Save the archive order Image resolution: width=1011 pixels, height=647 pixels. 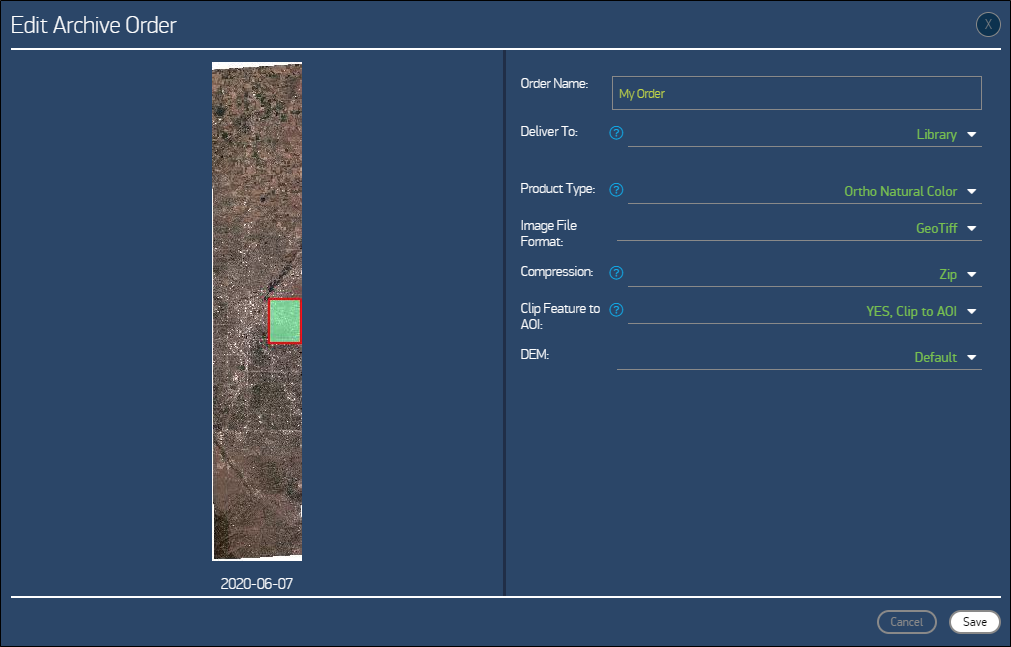click(974, 622)
